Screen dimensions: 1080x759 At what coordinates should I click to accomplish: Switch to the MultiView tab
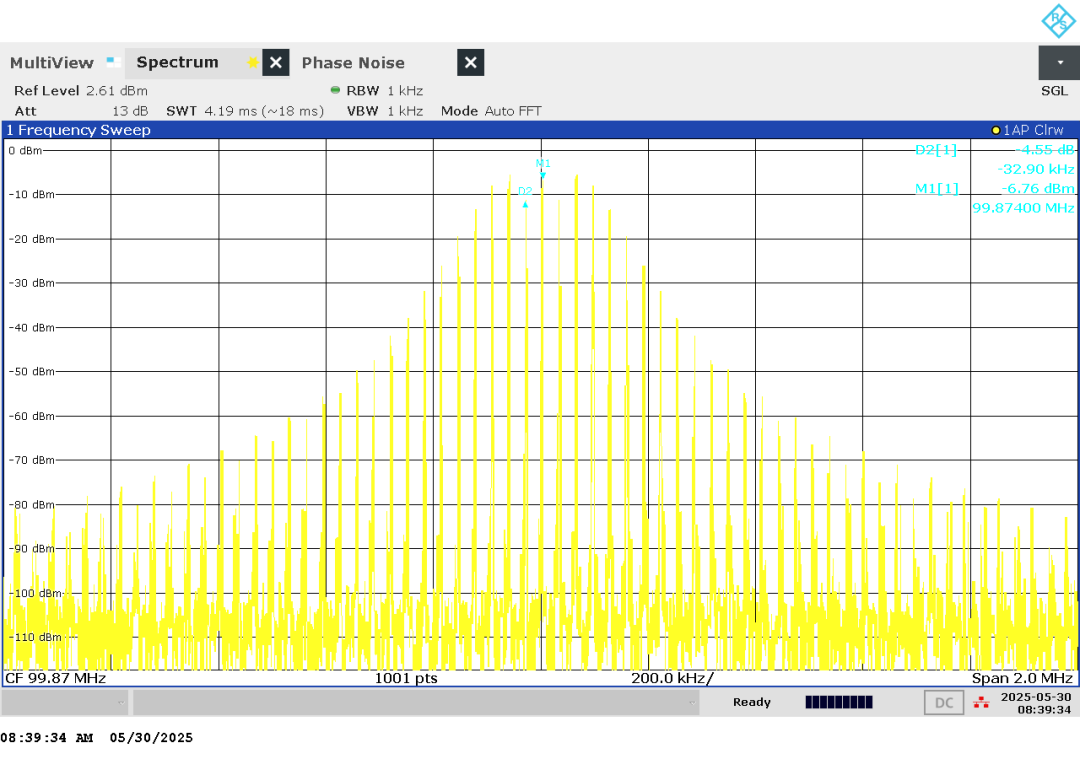click(x=52, y=63)
